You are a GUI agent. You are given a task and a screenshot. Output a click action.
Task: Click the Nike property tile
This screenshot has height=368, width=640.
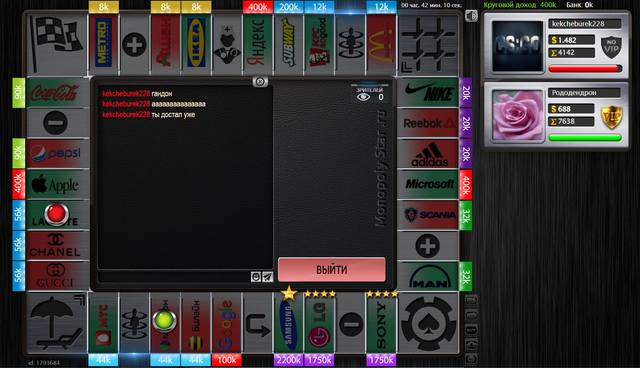[428, 93]
